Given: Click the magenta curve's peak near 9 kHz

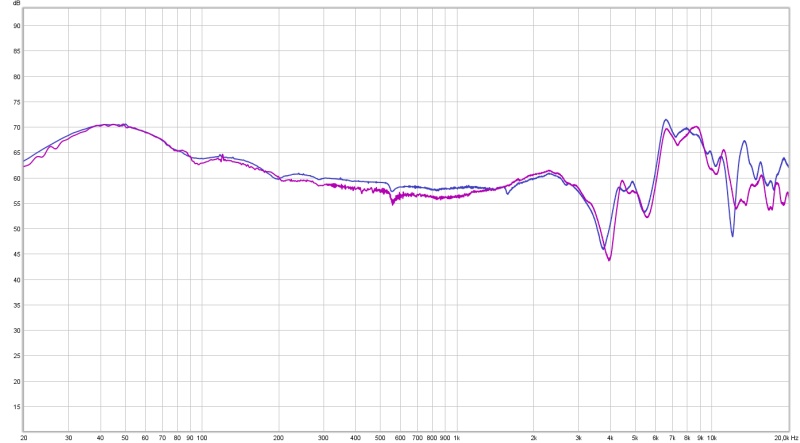Looking at the screenshot, I should point(696,127).
